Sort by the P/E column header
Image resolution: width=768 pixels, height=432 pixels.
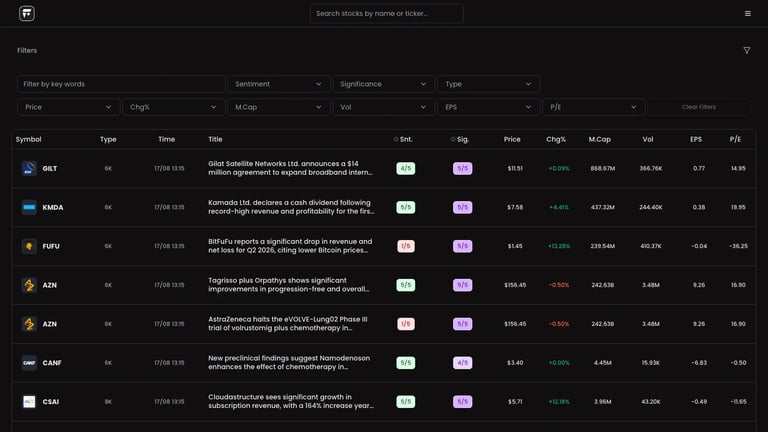point(735,139)
